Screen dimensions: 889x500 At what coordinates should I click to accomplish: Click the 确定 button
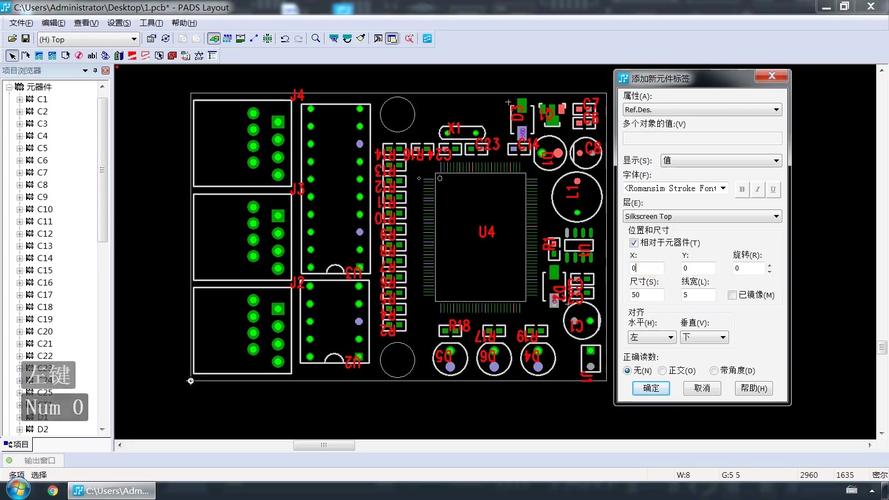coord(651,388)
